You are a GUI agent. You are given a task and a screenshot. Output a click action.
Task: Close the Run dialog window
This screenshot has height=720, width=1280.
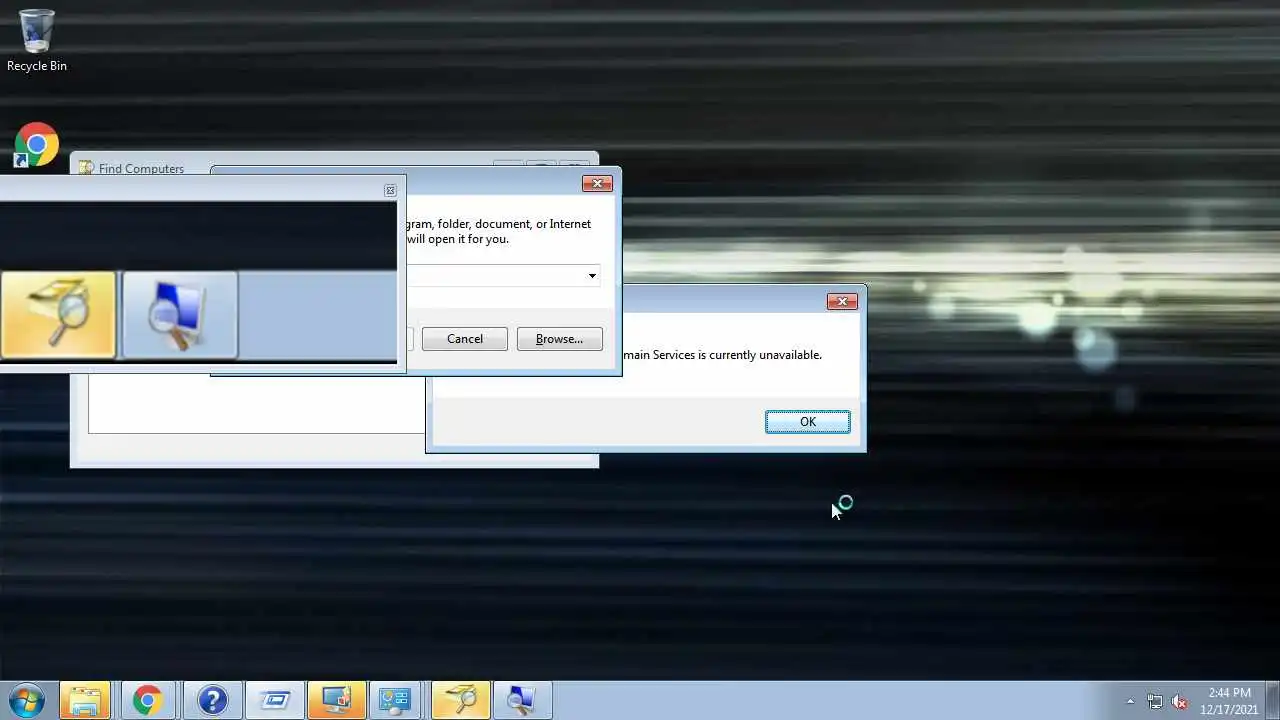click(x=597, y=183)
